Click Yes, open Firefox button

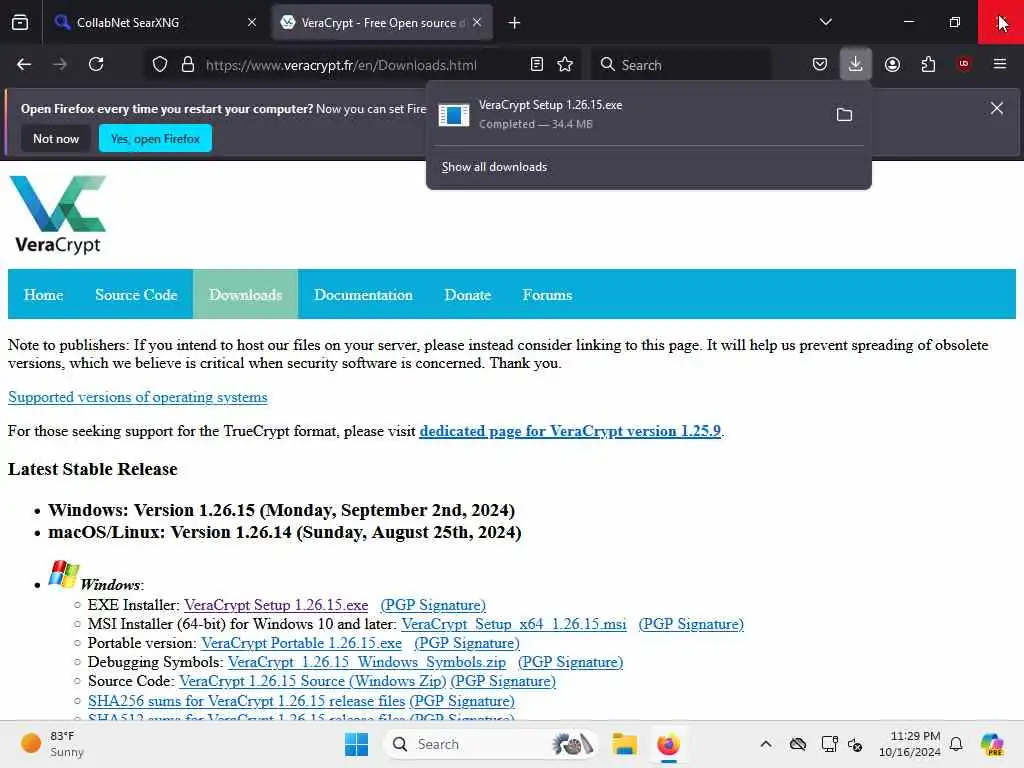(x=155, y=138)
